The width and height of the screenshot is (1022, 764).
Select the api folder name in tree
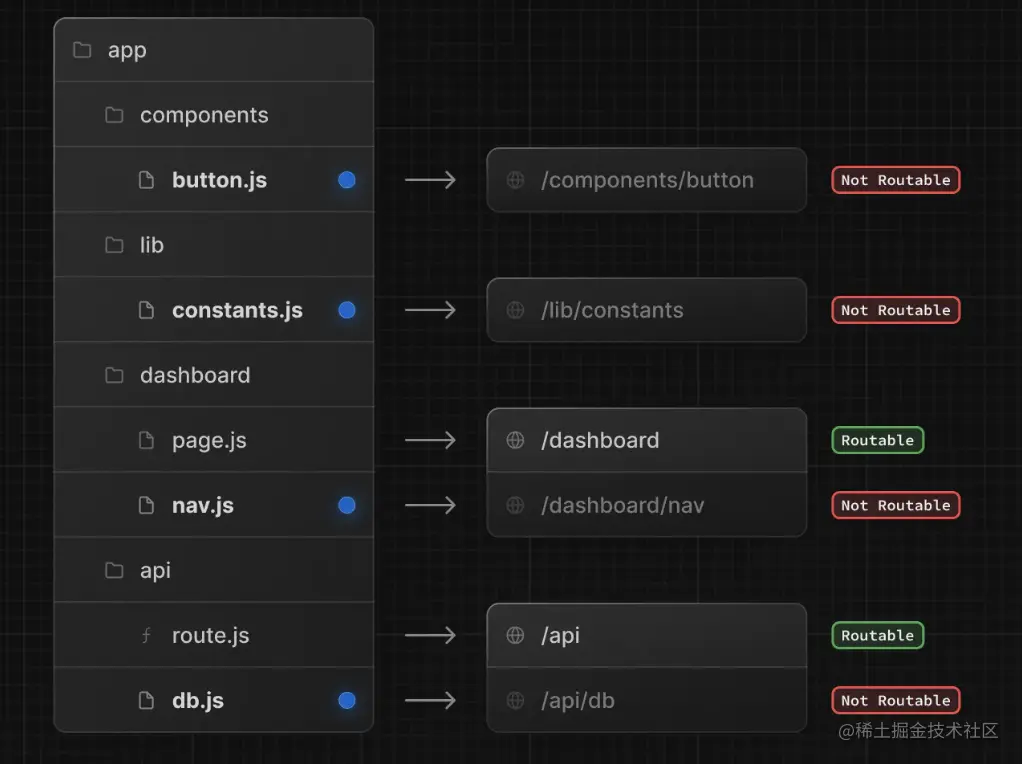155,572
